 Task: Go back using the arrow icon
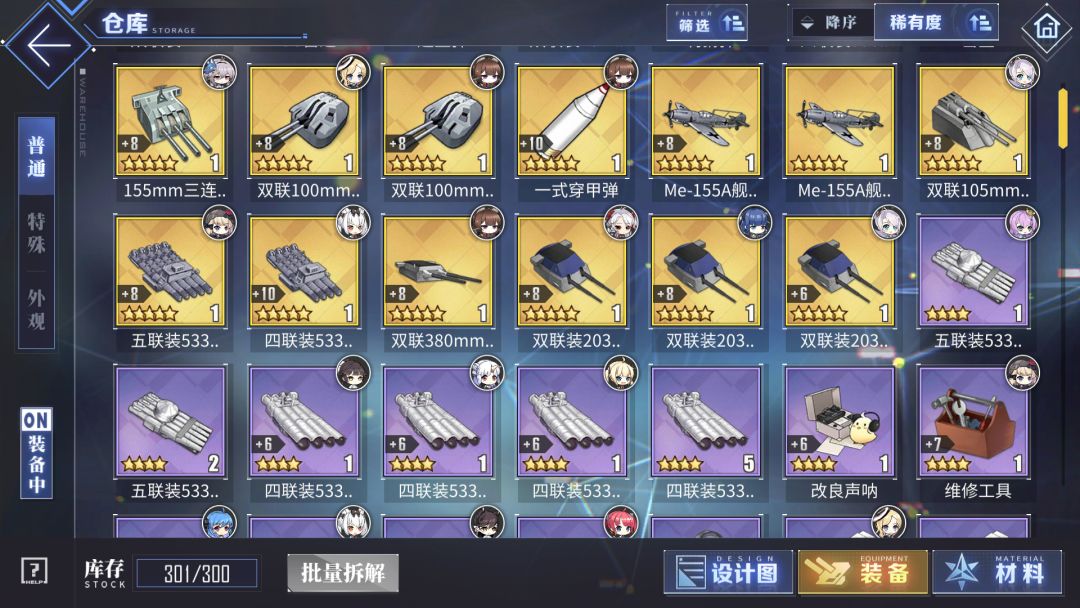[48, 45]
